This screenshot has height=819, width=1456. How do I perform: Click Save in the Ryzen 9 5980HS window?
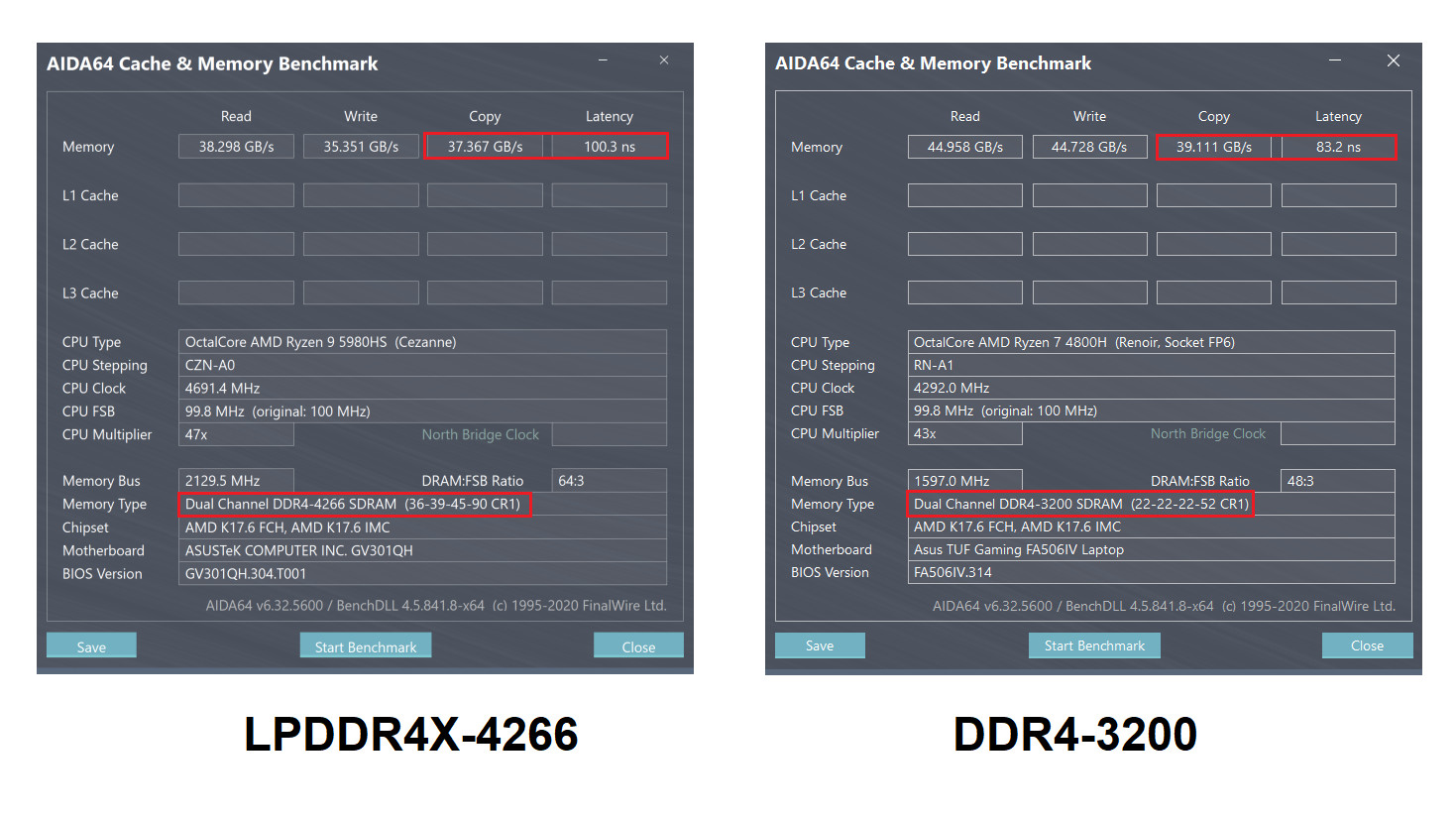pyautogui.click(x=91, y=646)
